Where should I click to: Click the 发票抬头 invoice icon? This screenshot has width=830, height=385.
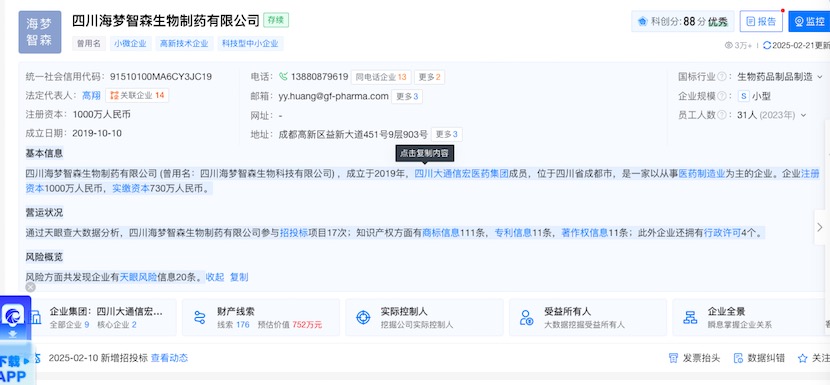coord(673,358)
